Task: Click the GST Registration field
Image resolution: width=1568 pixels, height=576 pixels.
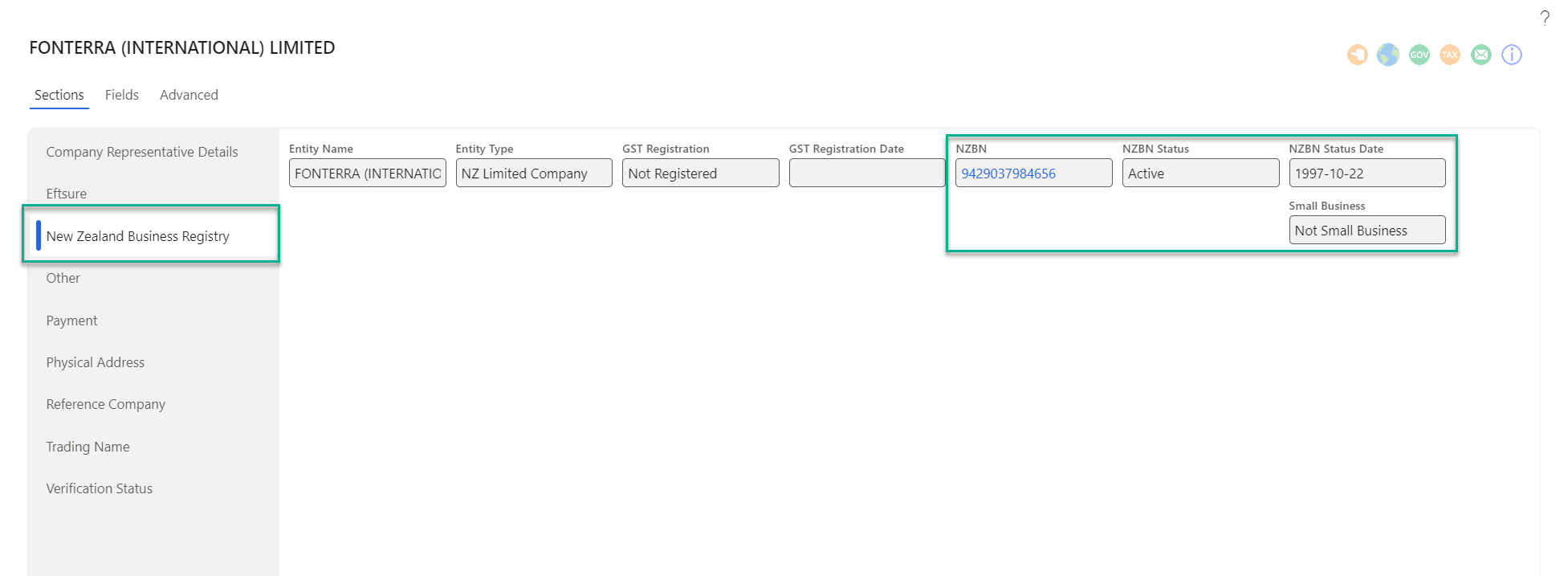Action: pos(701,173)
